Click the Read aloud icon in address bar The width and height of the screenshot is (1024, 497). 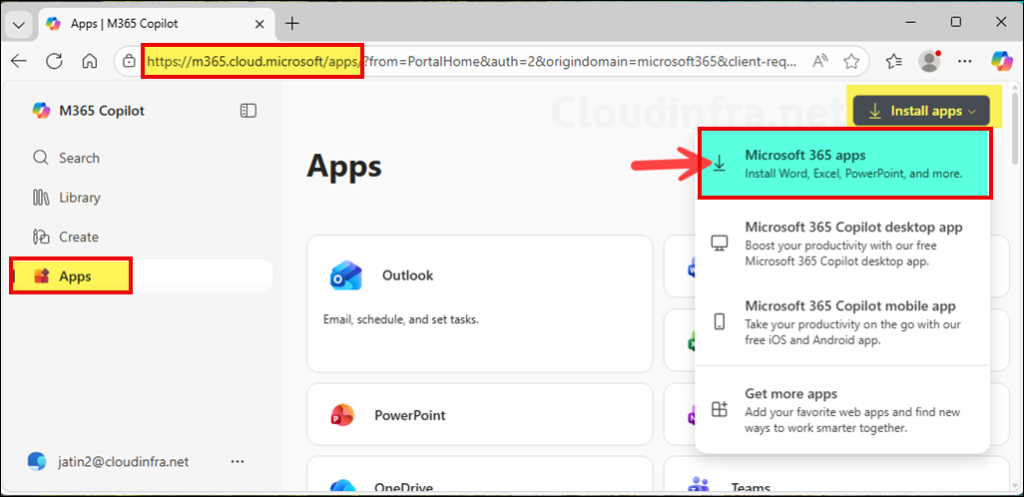820,61
